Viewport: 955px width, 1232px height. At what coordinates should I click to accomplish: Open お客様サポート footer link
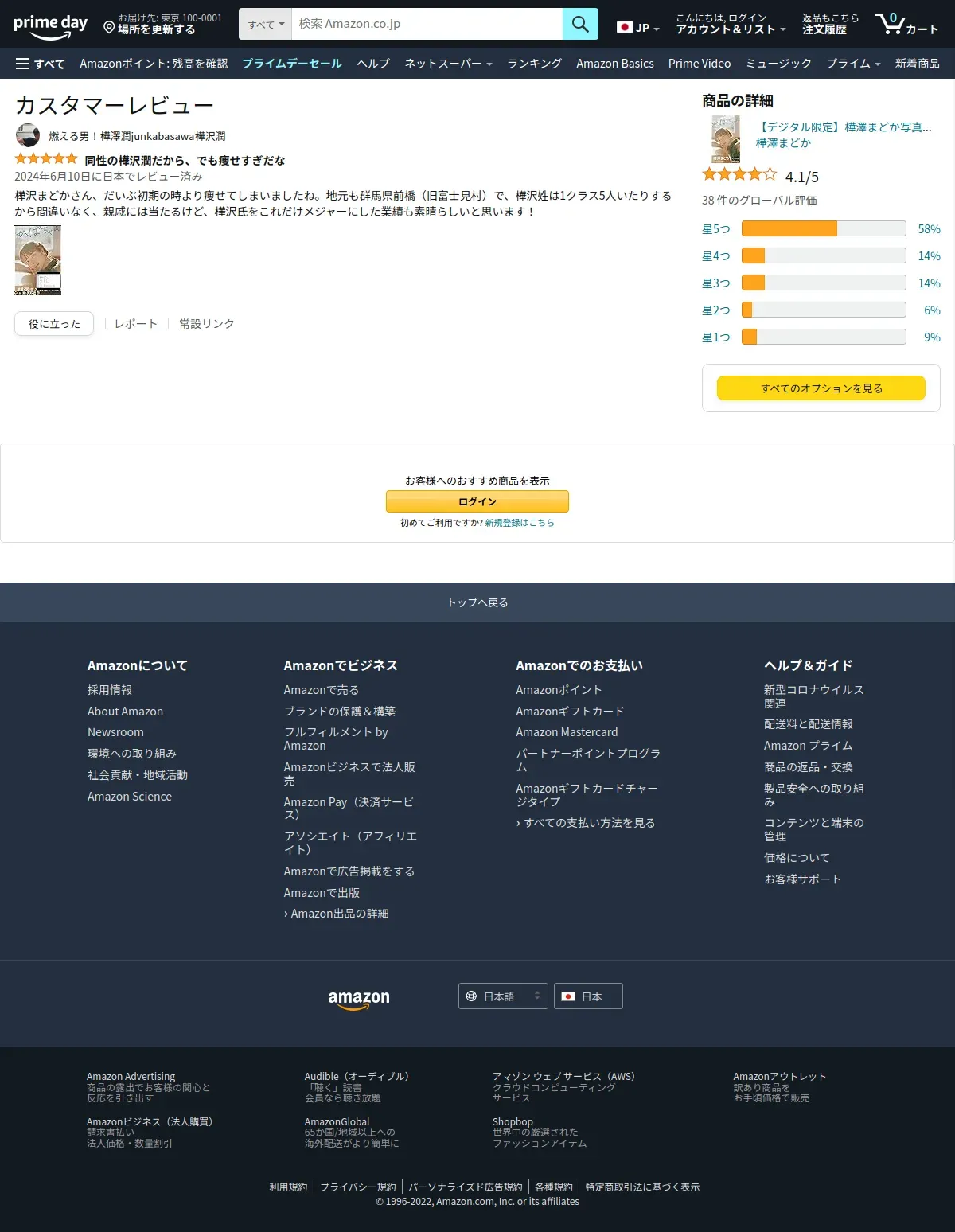tap(803, 879)
